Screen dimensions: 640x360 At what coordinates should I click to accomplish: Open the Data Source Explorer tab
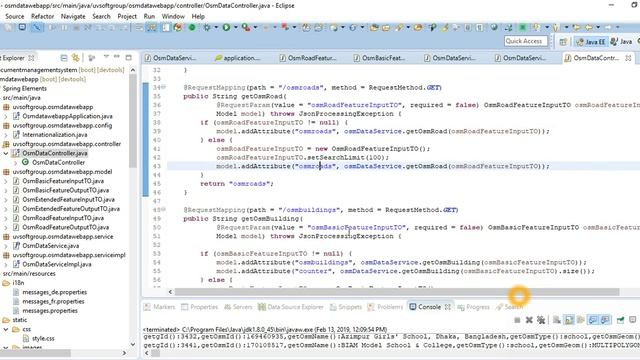tap(291, 307)
